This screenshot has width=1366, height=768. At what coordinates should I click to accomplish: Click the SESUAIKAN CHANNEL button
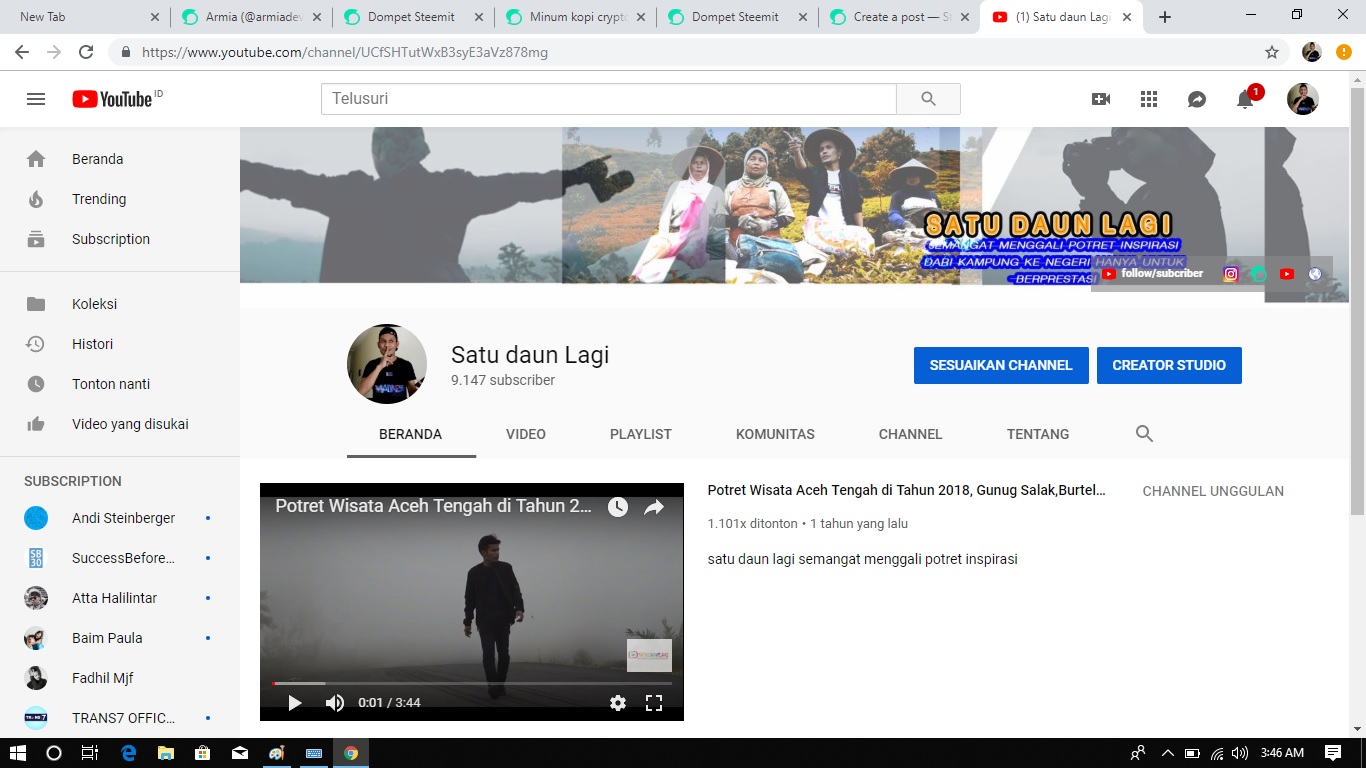point(1000,365)
